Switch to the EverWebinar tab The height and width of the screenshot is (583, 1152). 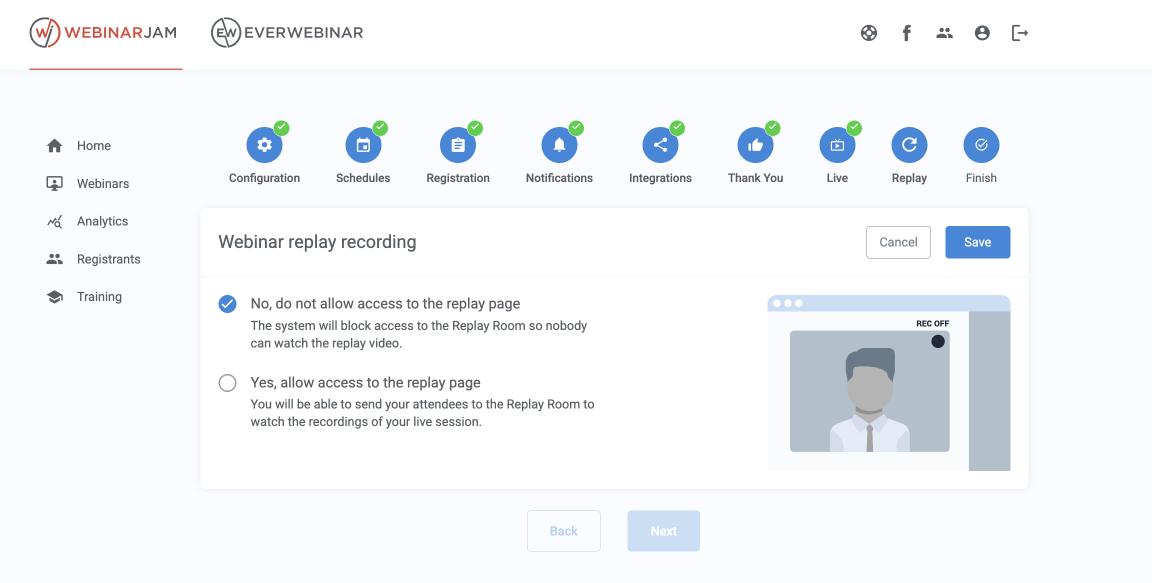[288, 33]
